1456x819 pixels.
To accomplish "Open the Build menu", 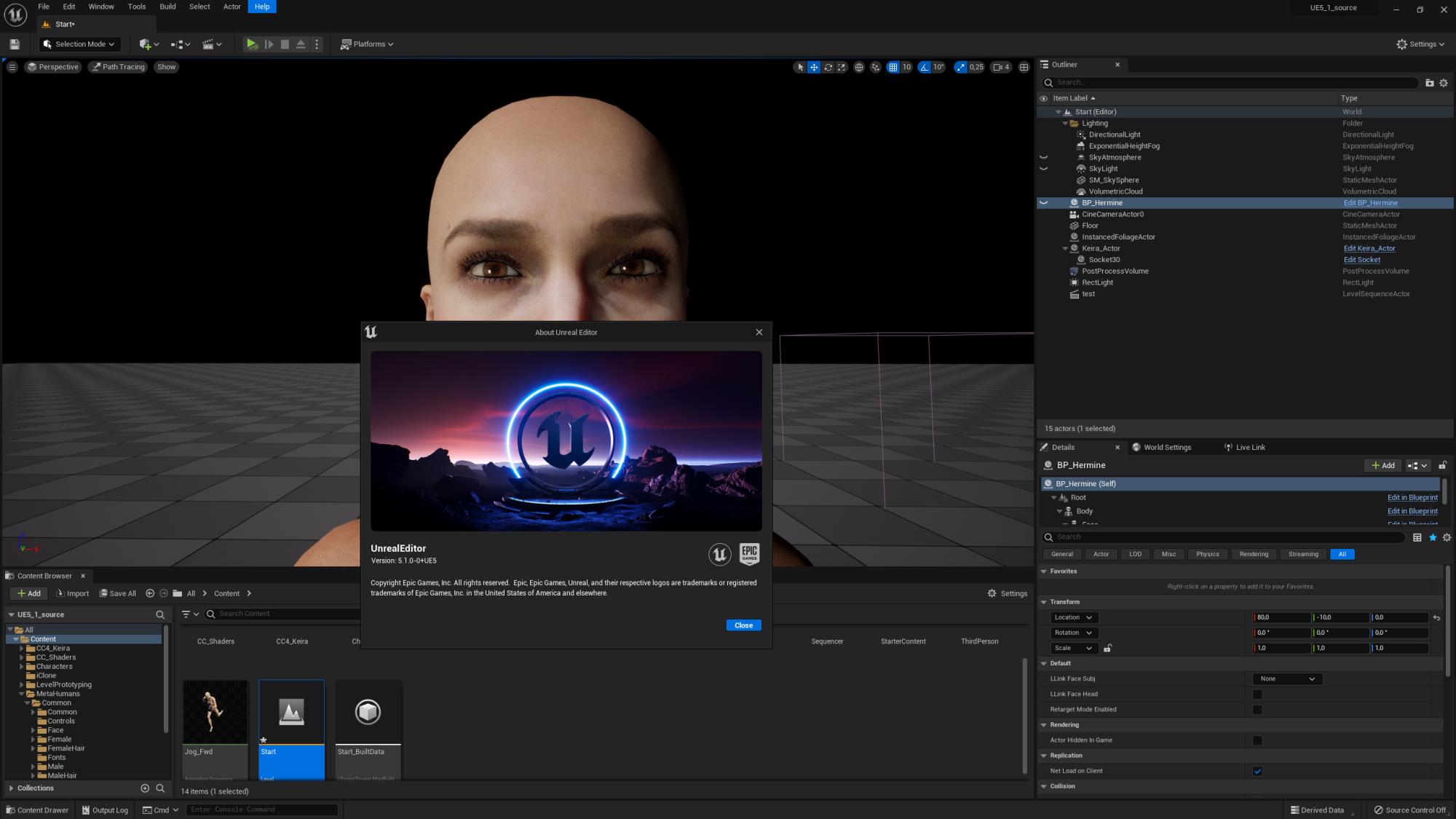I will tap(167, 7).
